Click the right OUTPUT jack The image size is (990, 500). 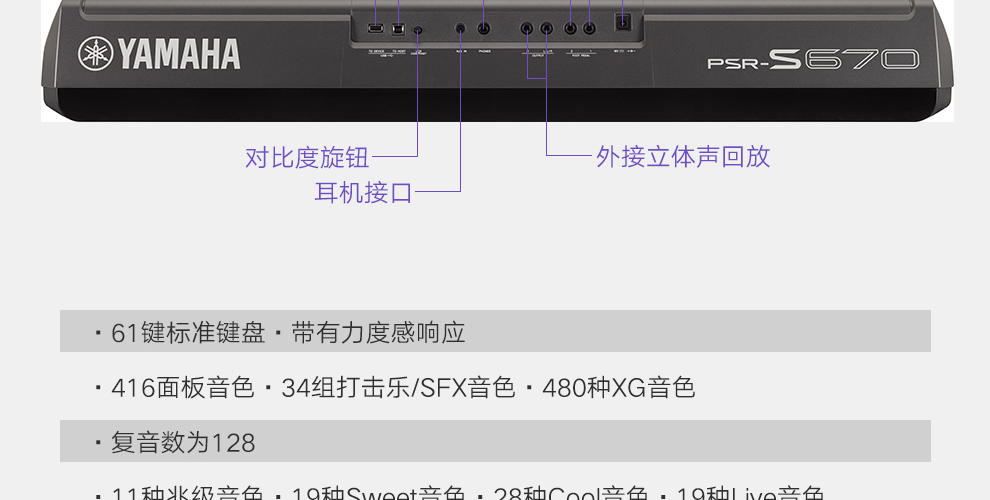[547, 28]
